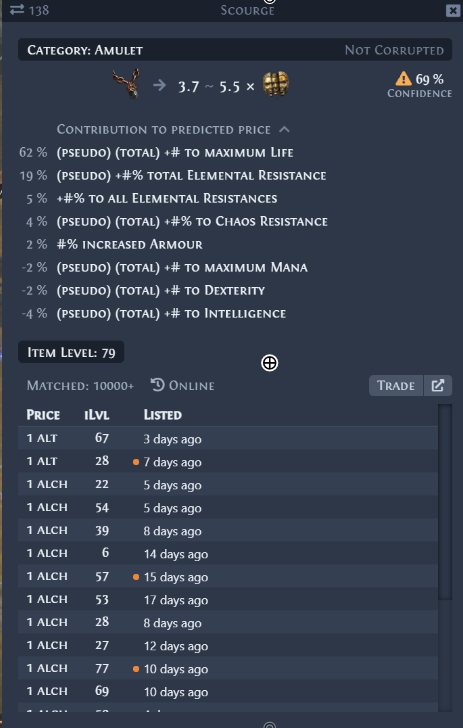This screenshot has height=728, width=463.
Task: Click the Online history clock icon
Action: (158, 385)
